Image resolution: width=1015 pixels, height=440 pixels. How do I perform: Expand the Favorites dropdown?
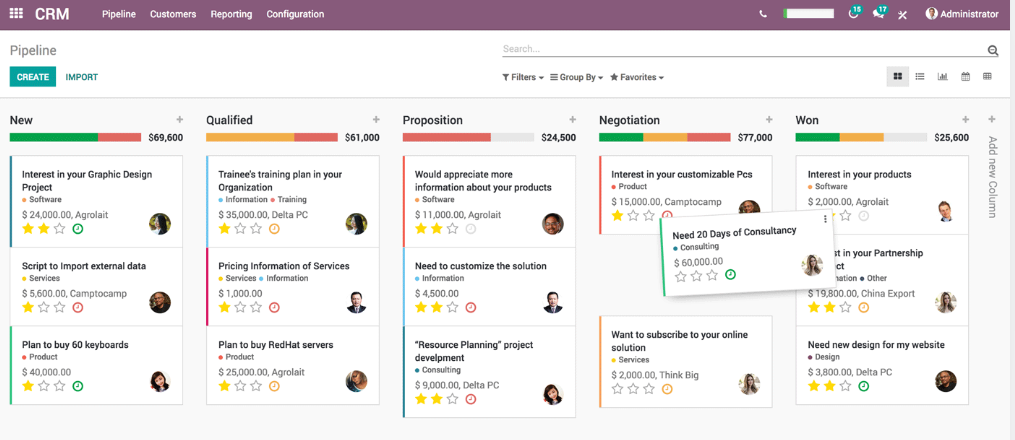click(x=637, y=77)
